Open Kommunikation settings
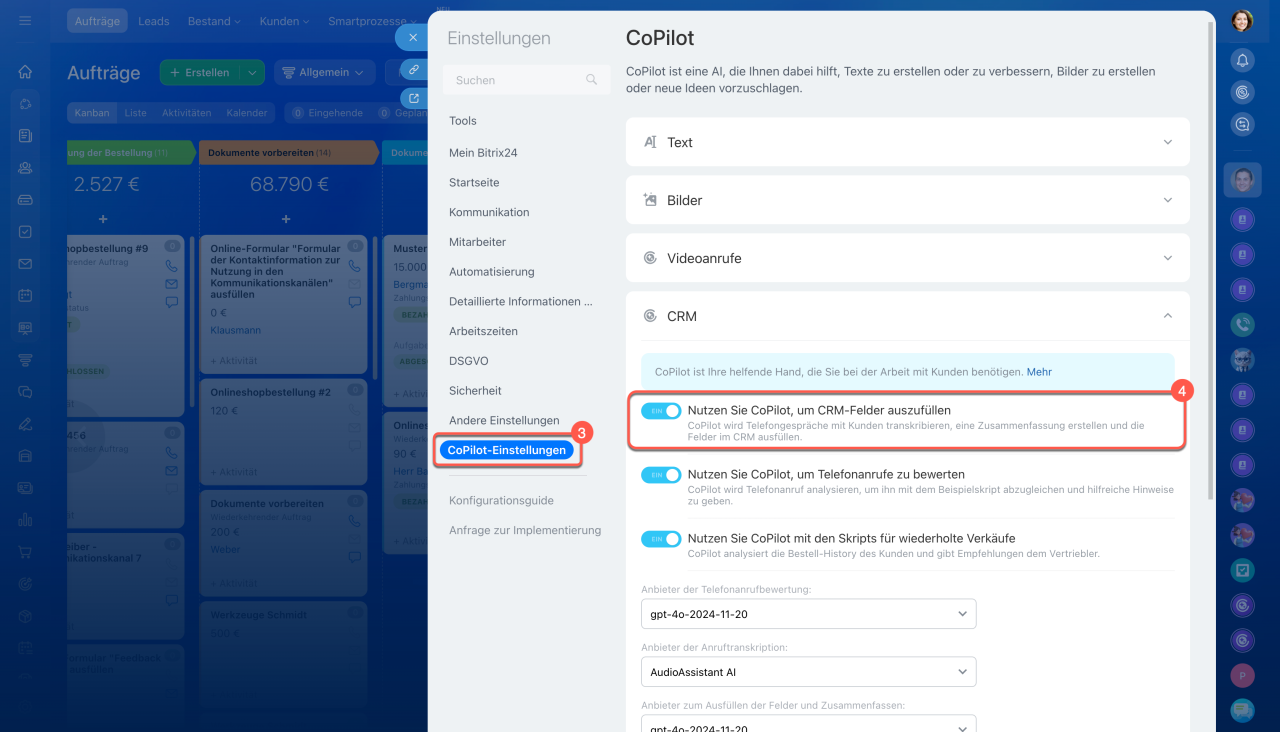 coord(489,212)
